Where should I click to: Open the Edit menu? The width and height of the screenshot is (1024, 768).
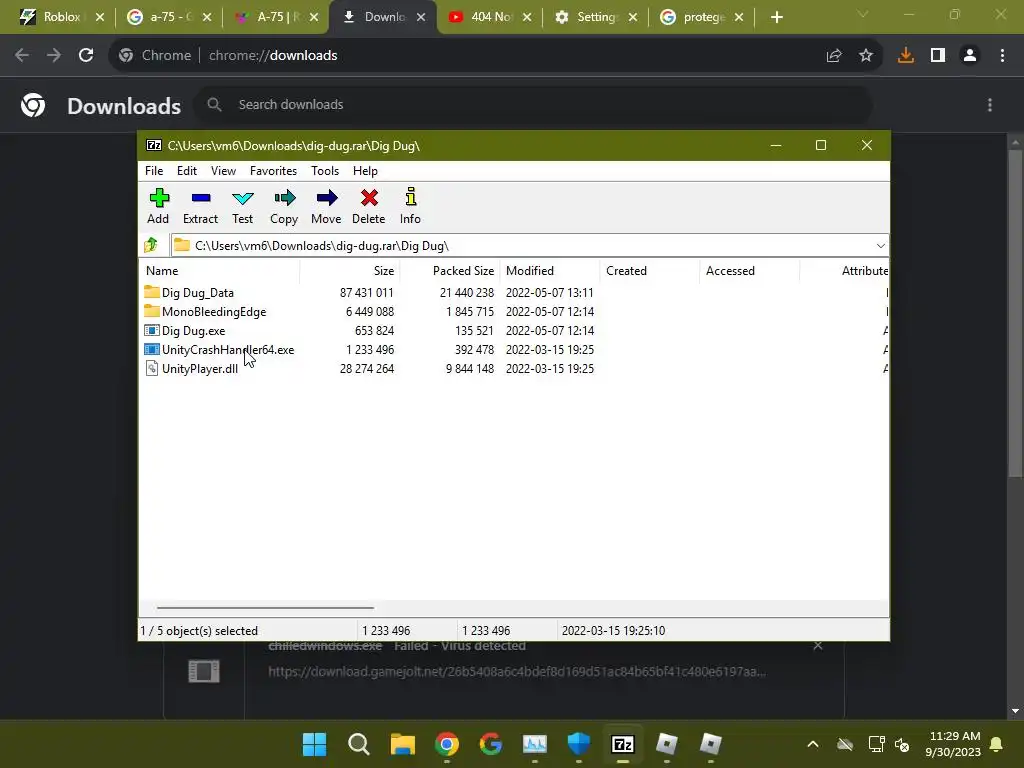[x=187, y=170]
